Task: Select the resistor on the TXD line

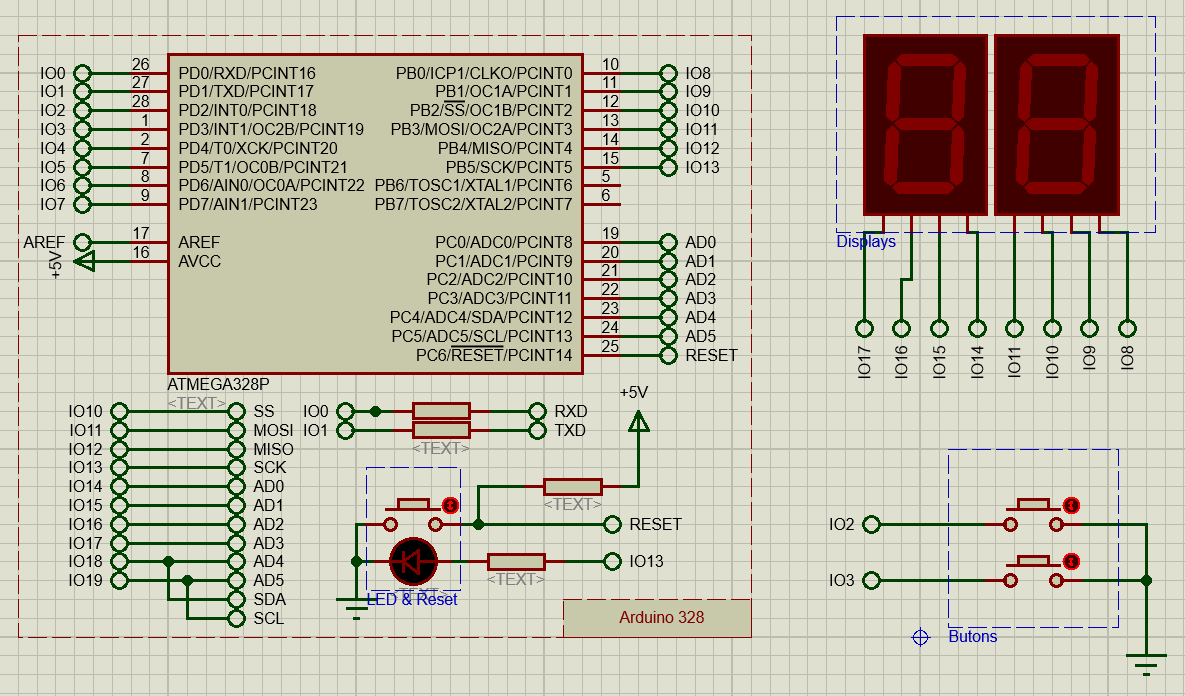Action: click(x=441, y=430)
